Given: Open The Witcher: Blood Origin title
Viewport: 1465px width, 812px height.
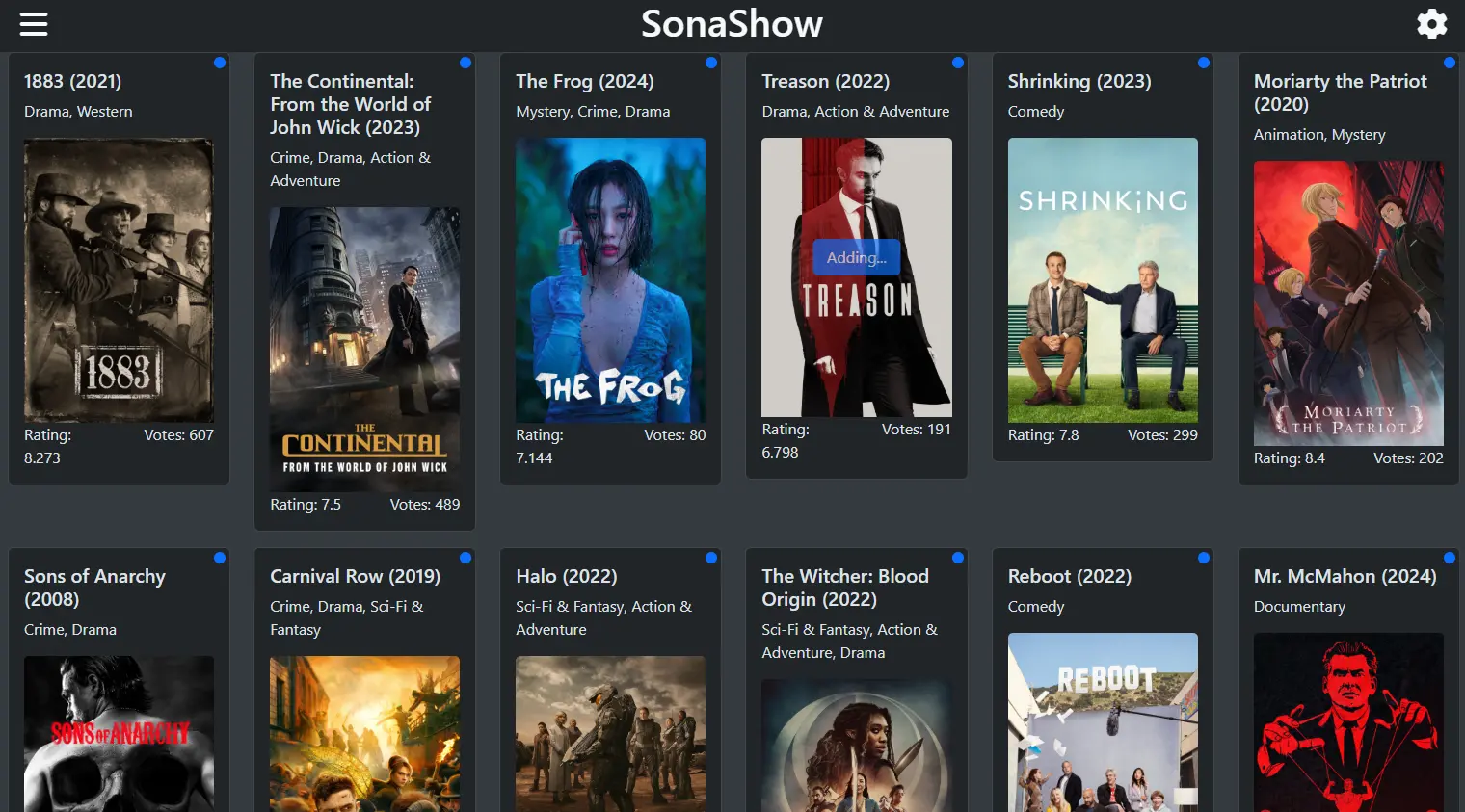Looking at the screenshot, I should coord(845,588).
